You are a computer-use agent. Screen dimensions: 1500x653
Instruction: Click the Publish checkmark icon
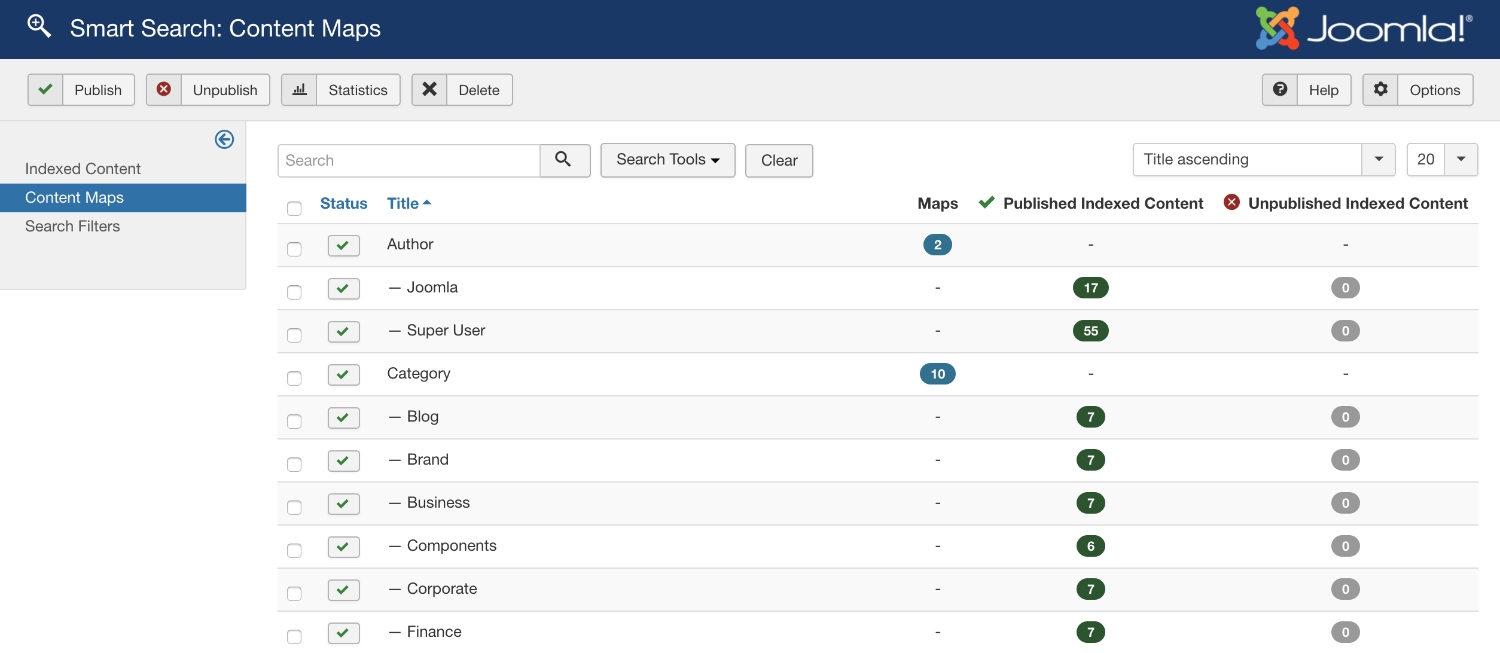[x=45, y=89]
